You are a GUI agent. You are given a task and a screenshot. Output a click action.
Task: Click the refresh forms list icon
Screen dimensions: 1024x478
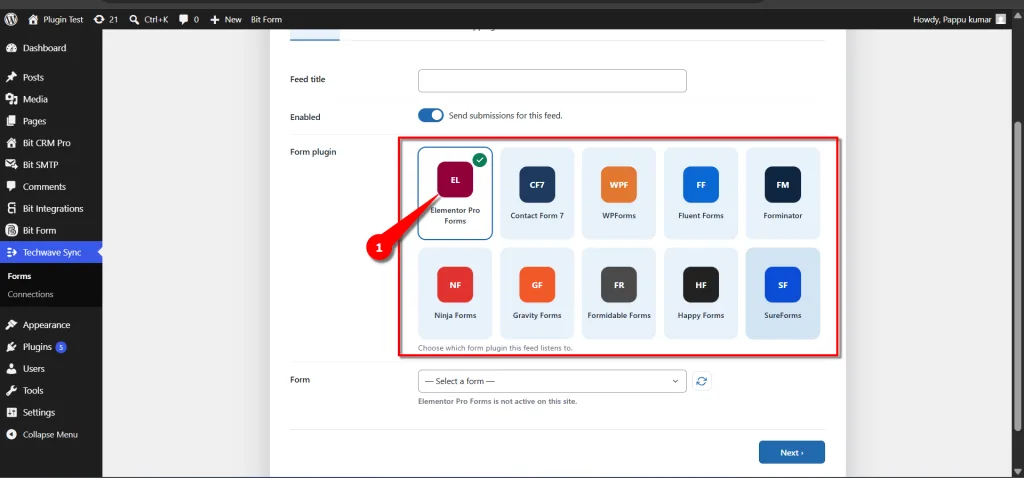(x=701, y=381)
